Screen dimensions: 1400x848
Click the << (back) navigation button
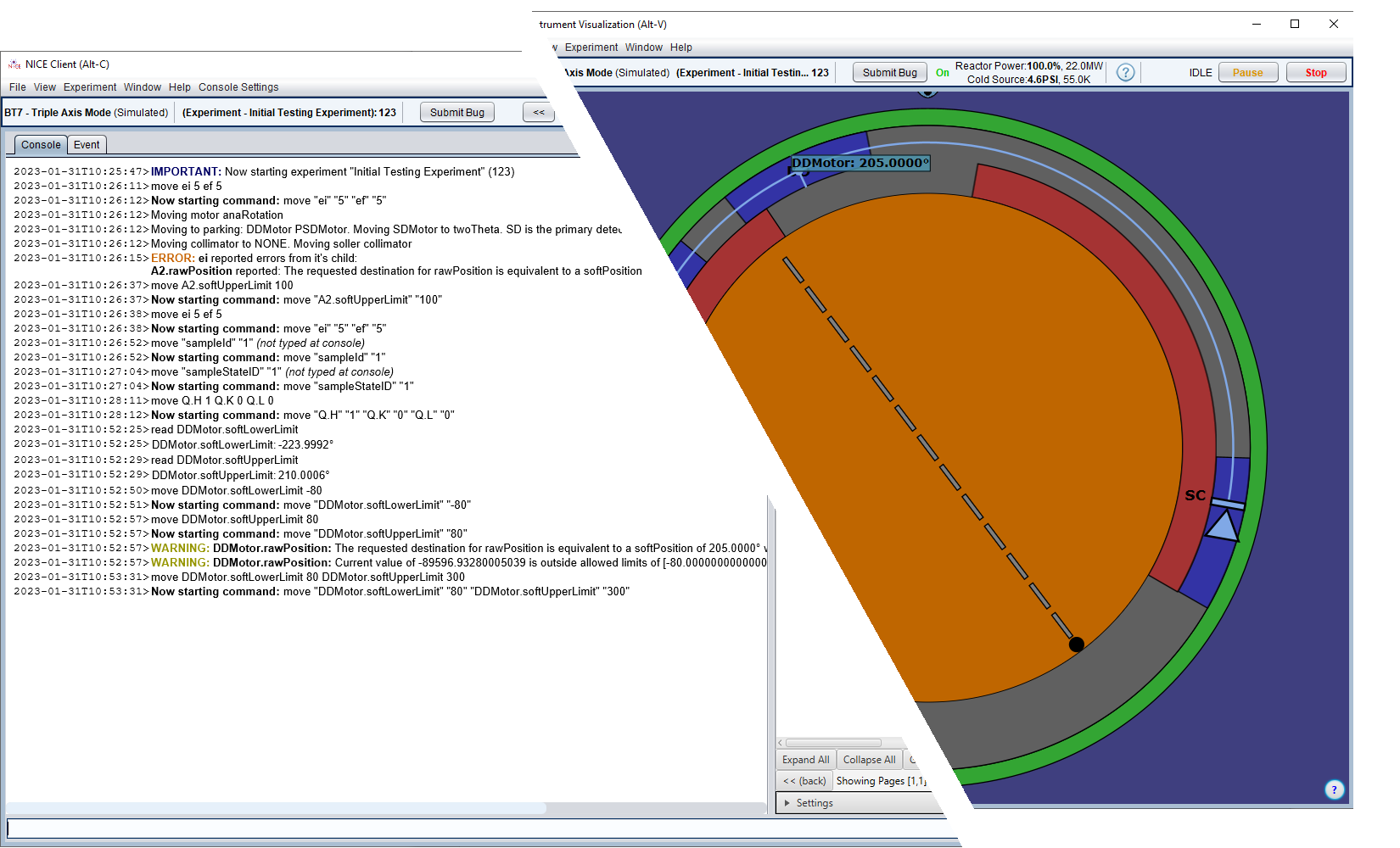(x=804, y=780)
